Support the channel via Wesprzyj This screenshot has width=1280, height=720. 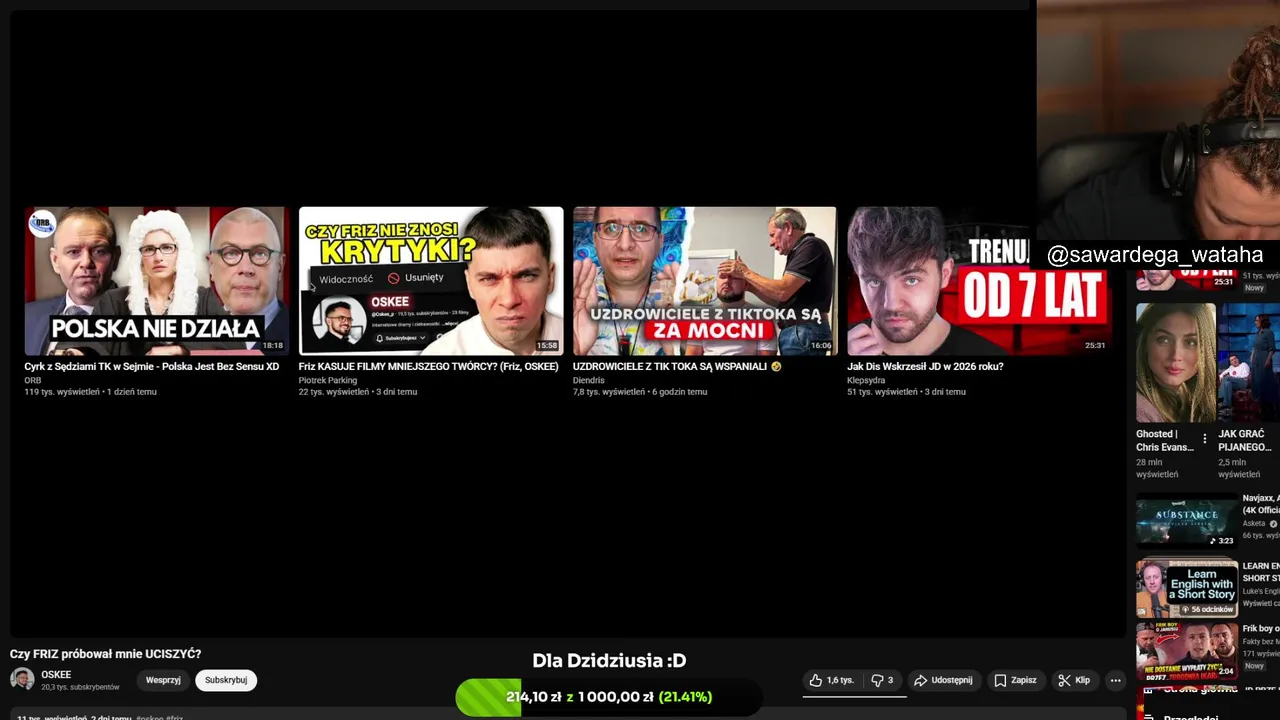163,680
